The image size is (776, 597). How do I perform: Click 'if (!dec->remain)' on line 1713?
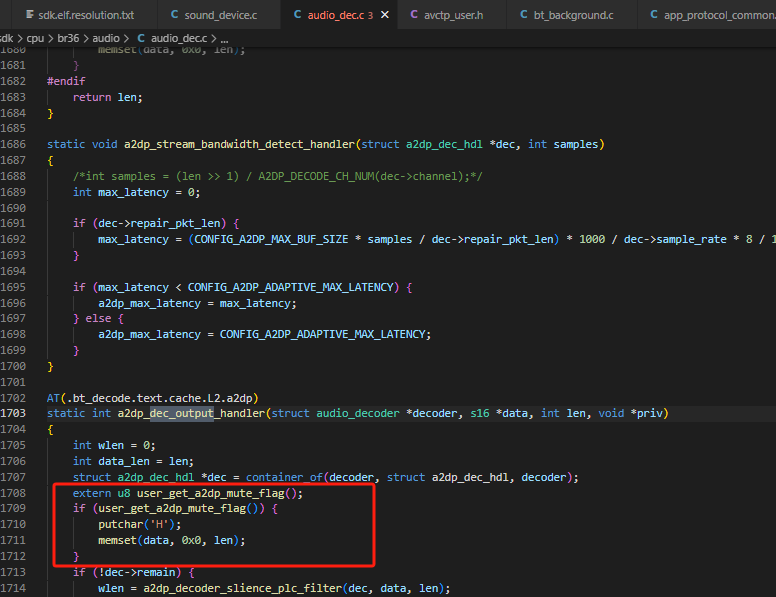pos(134,573)
